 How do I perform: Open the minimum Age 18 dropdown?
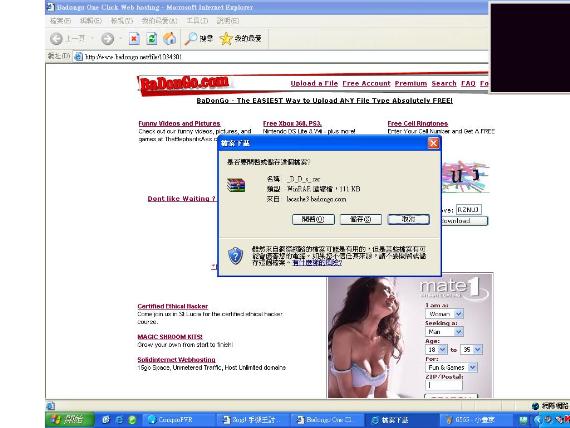pyautogui.click(x=442, y=349)
